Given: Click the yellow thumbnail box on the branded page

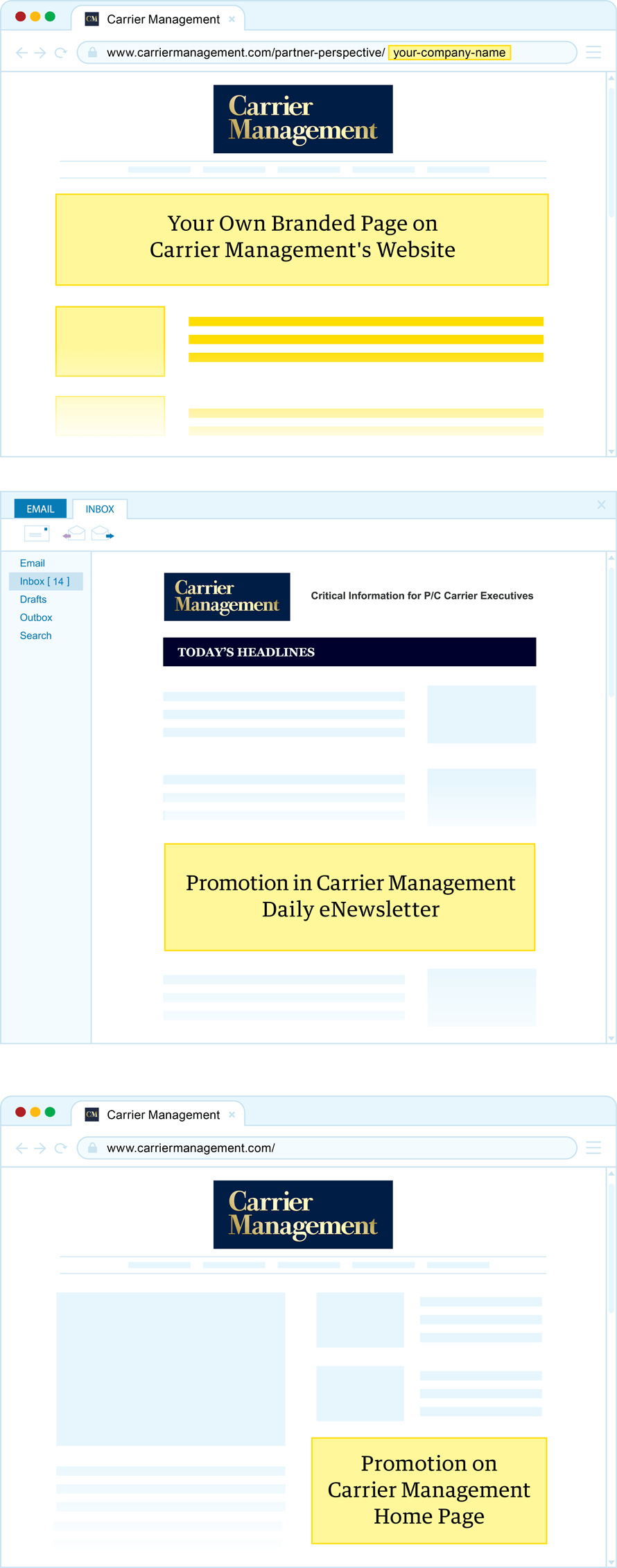Looking at the screenshot, I should [110, 341].
